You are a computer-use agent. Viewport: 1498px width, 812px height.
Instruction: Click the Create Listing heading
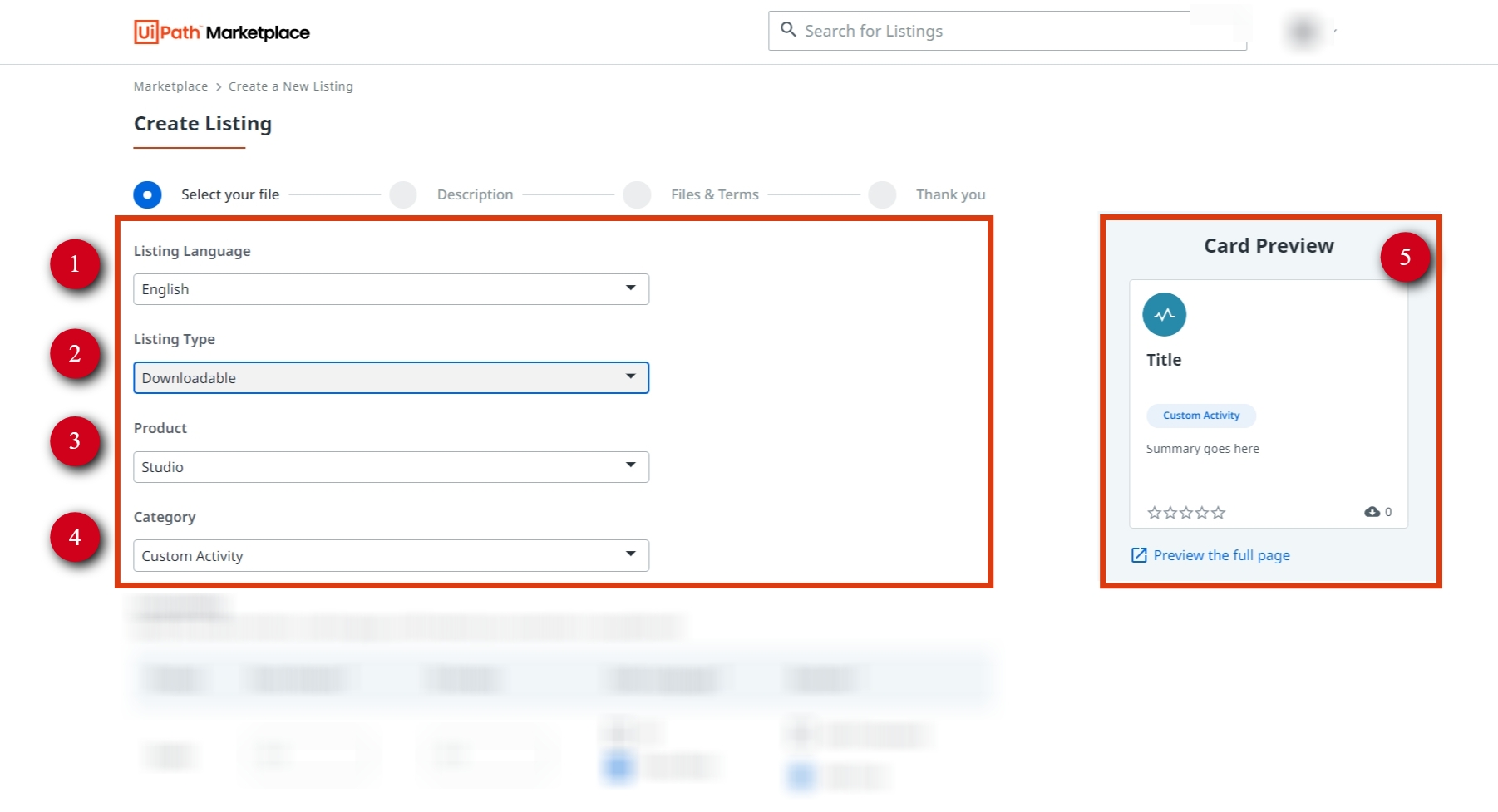pyautogui.click(x=203, y=124)
